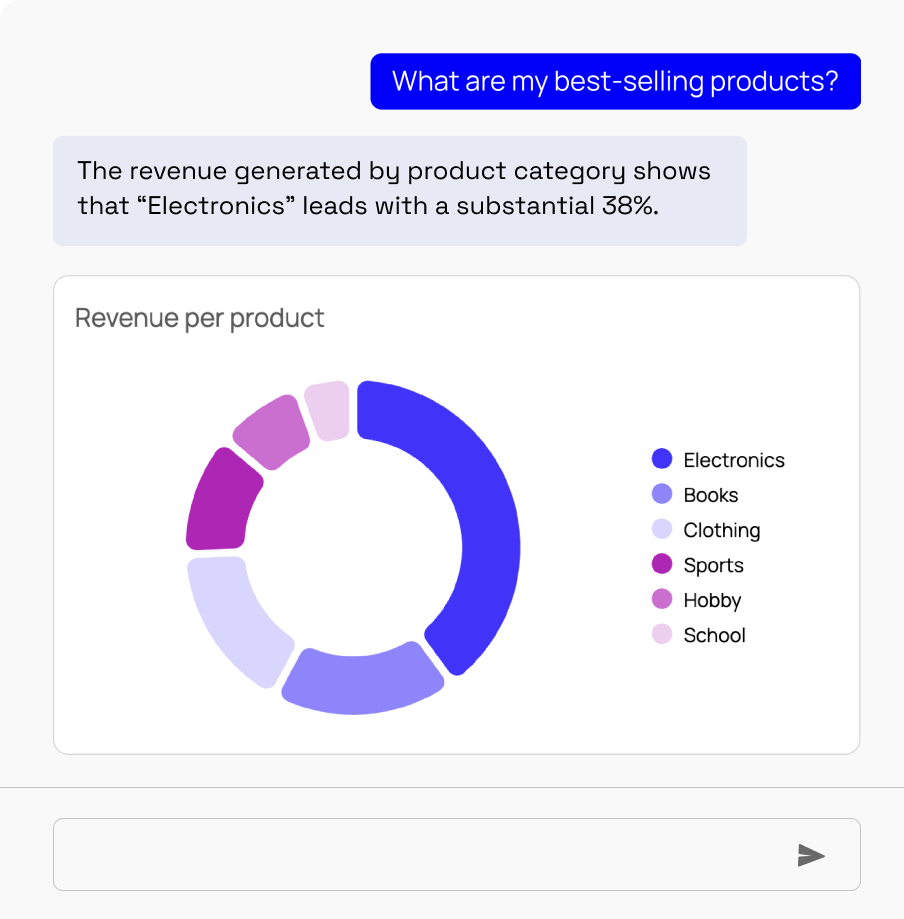This screenshot has height=919, width=904.
Task: Toggle Sports legend color dot
Action: [x=662, y=564]
